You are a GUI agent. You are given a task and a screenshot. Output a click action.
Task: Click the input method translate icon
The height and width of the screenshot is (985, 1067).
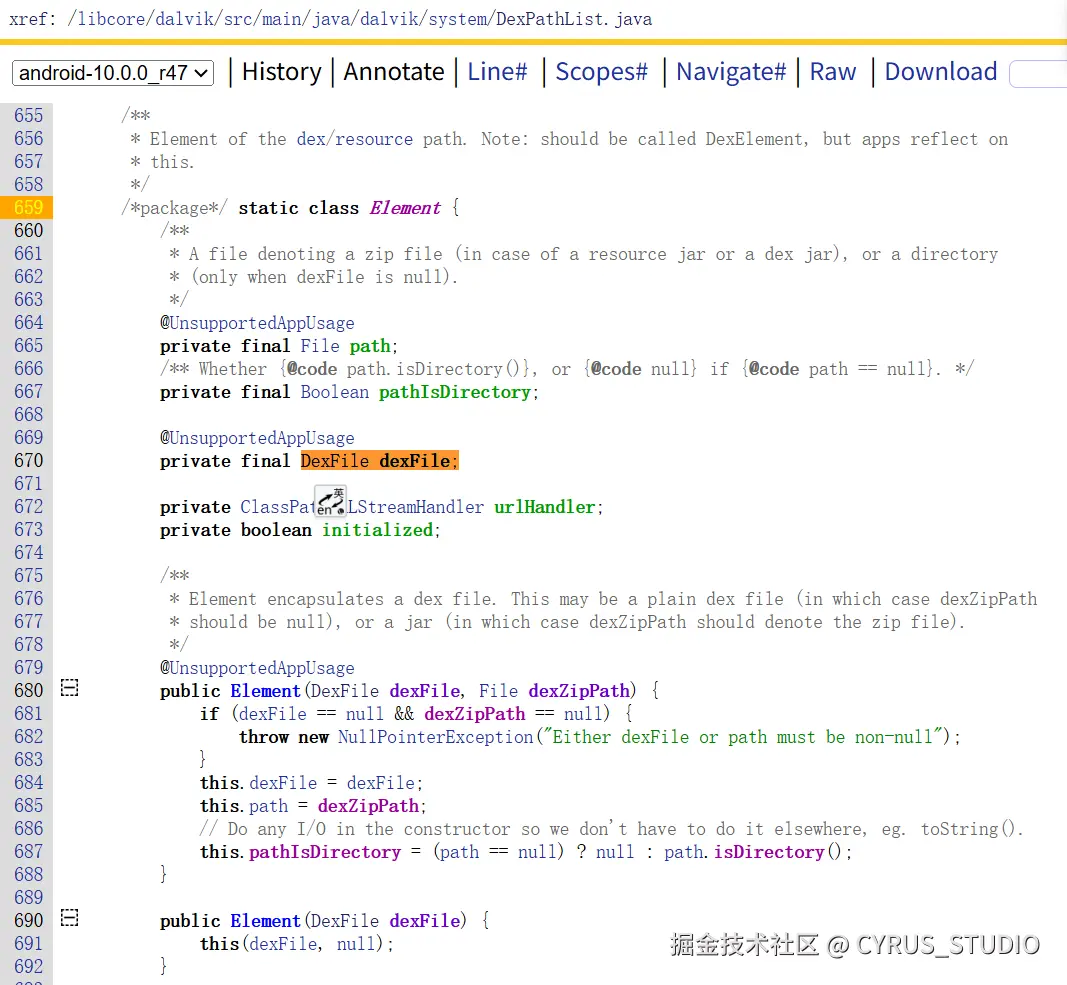[x=331, y=501]
